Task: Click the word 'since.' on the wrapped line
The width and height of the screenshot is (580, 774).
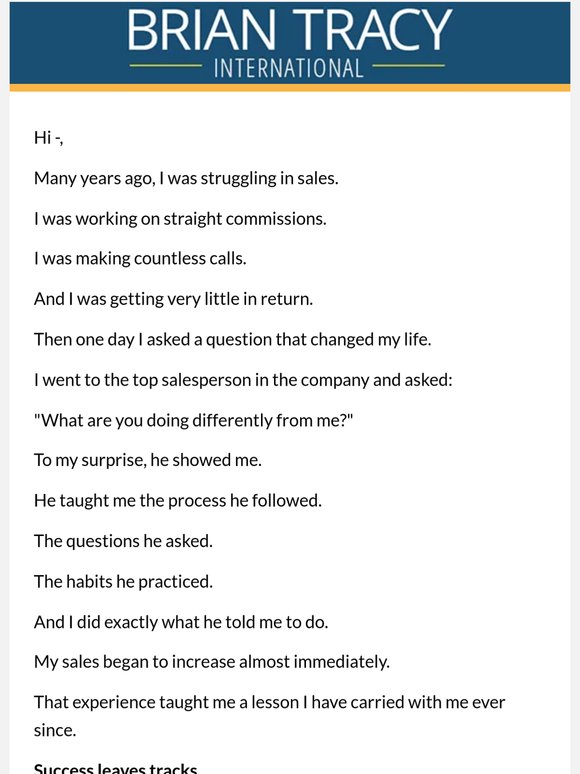Action: coord(55,730)
